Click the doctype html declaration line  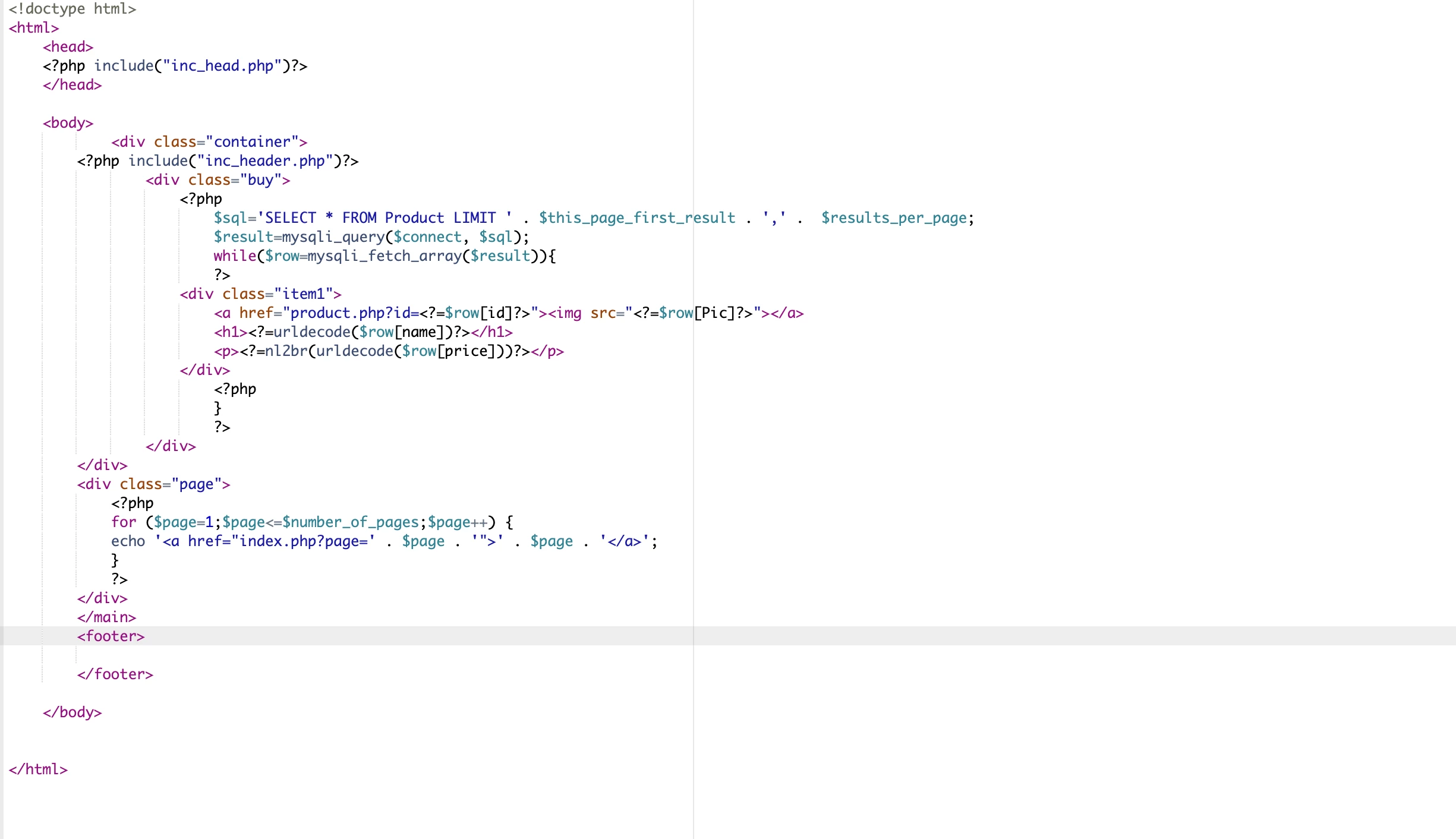[72, 9]
